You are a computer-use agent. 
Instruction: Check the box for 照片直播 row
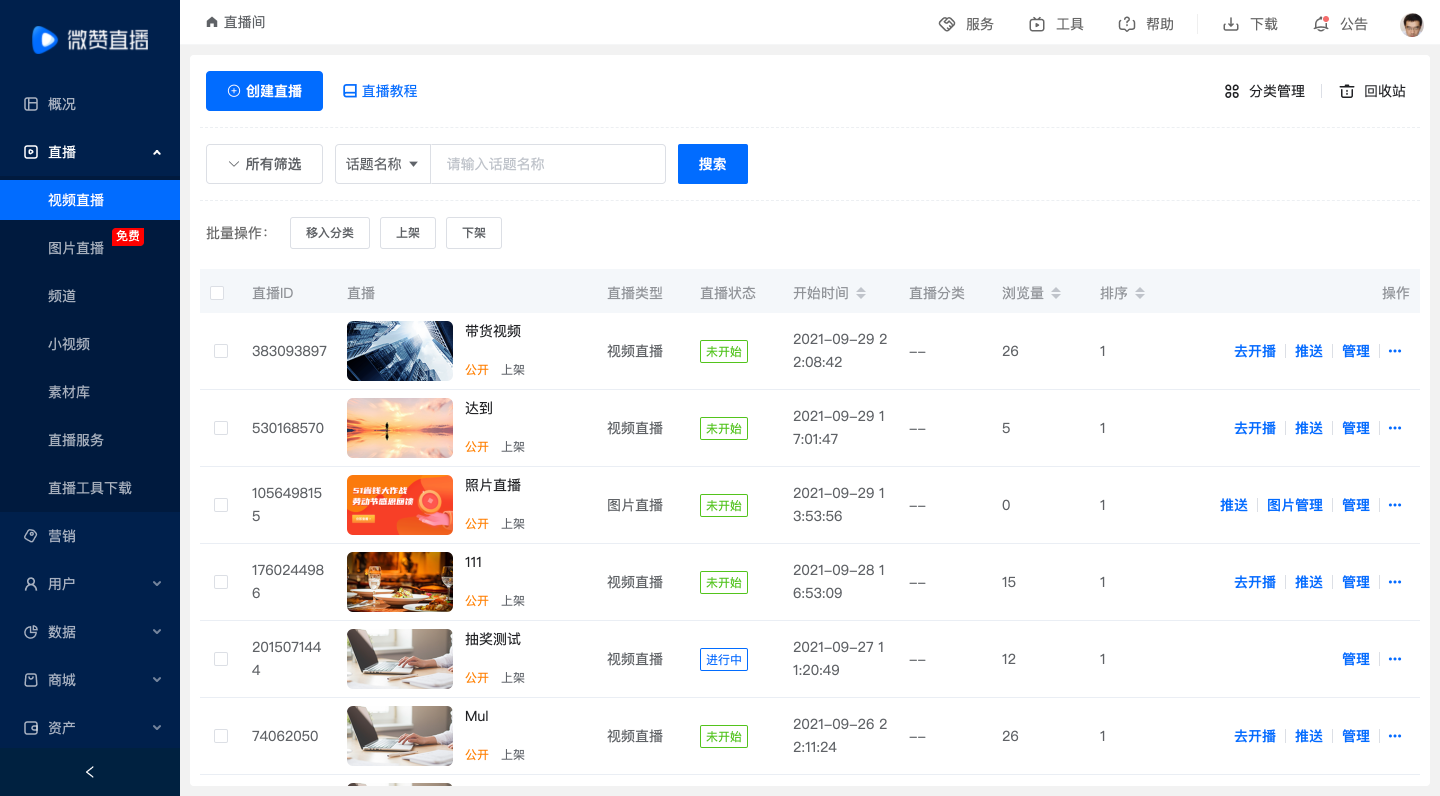[221, 505]
